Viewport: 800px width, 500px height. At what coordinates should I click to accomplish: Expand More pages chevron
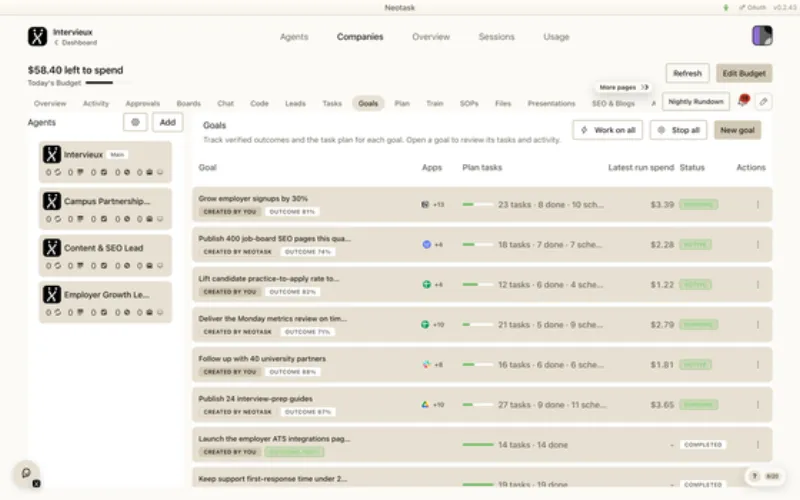click(645, 87)
